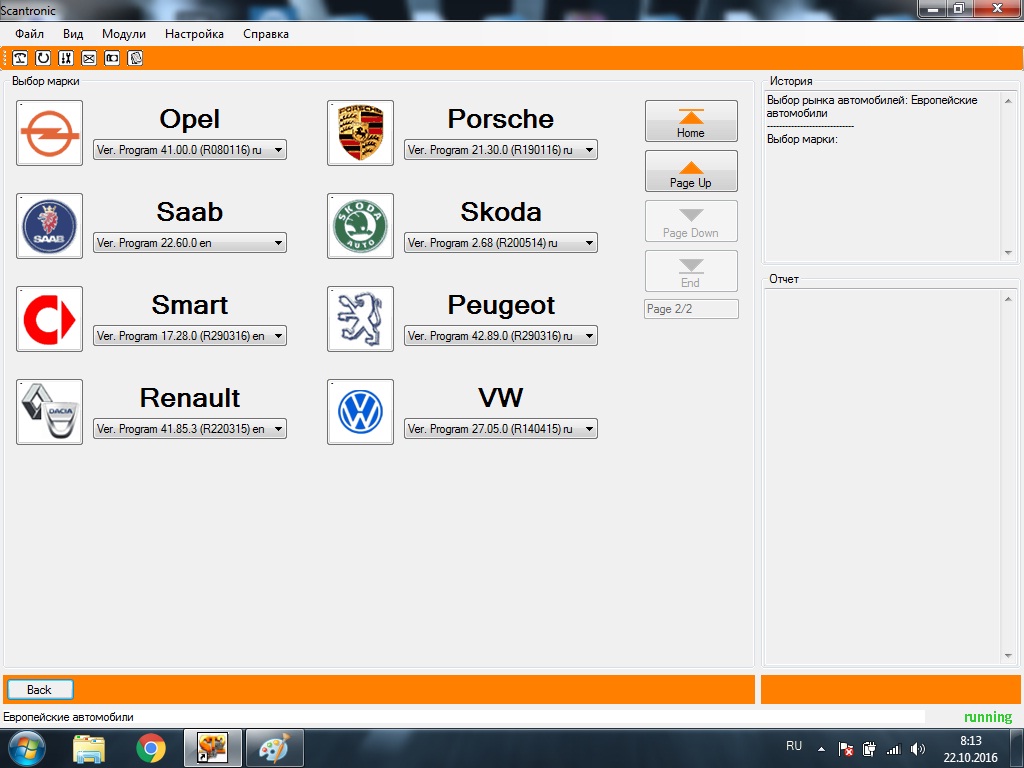Click the История panel scrollbar up arrow
Viewport: 1024px width, 768px height.
tap(1008, 101)
